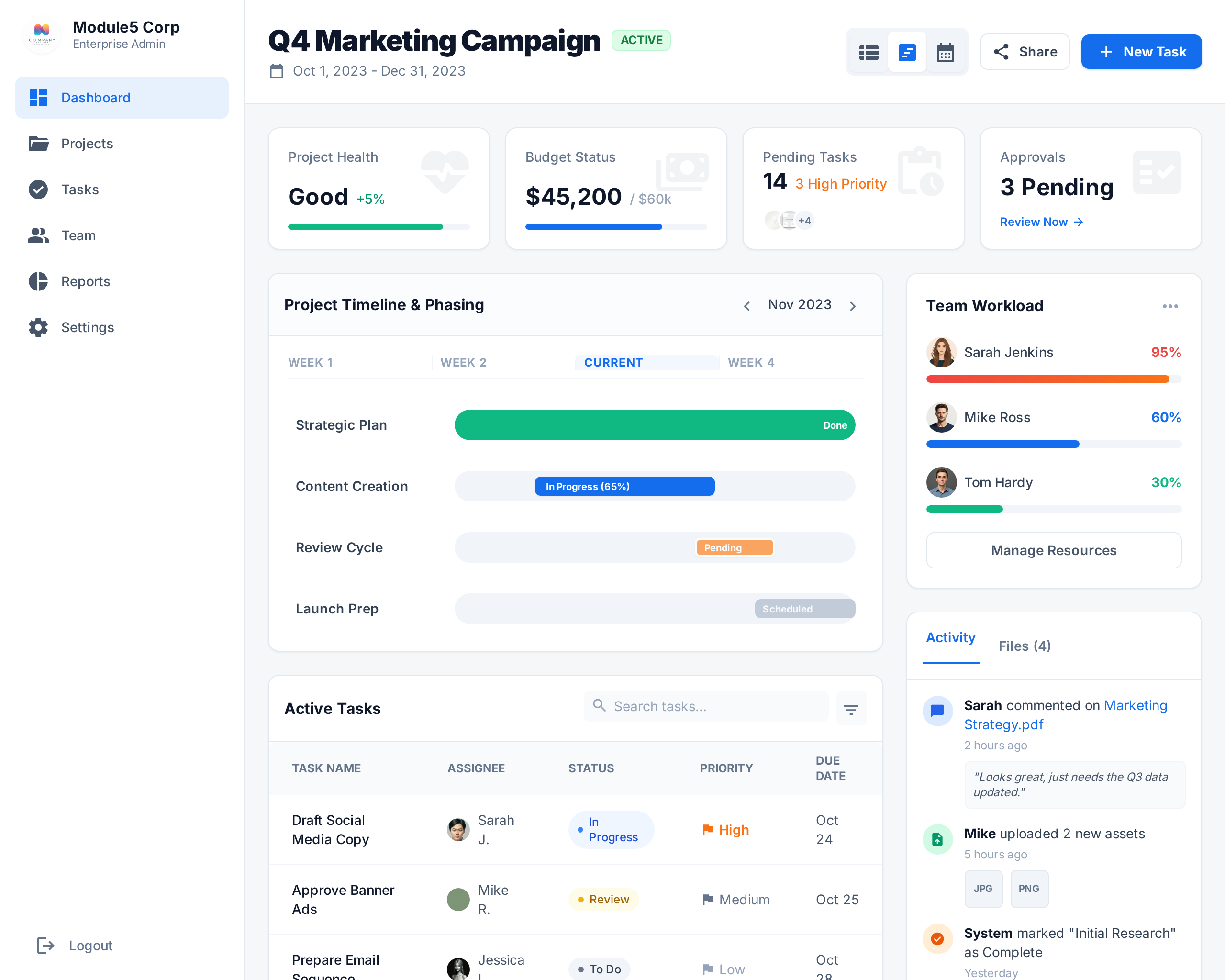This screenshot has height=980, width=1225.
Task: Log out via Logout icon
Action: pyautogui.click(x=45, y=946)
